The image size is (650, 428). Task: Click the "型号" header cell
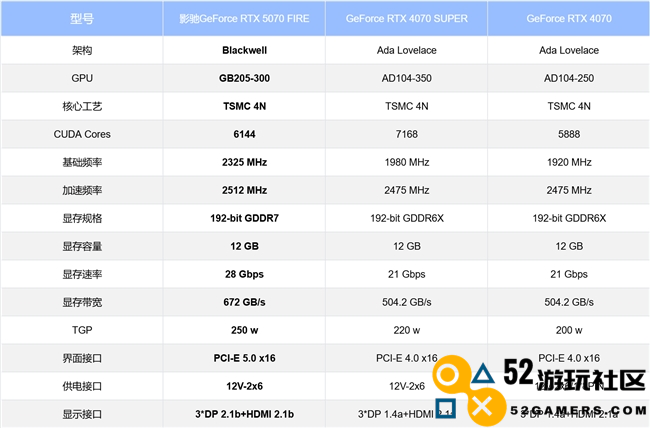coord(82,19)
